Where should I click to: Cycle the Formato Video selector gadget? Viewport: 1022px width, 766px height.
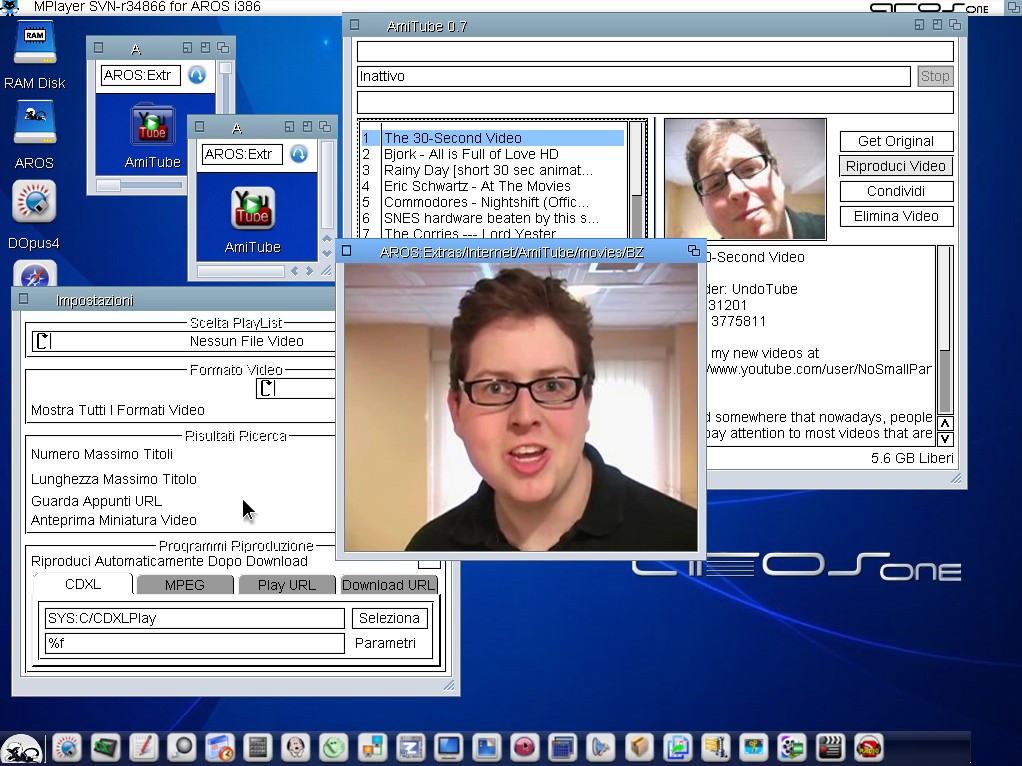tap(267, 388)
